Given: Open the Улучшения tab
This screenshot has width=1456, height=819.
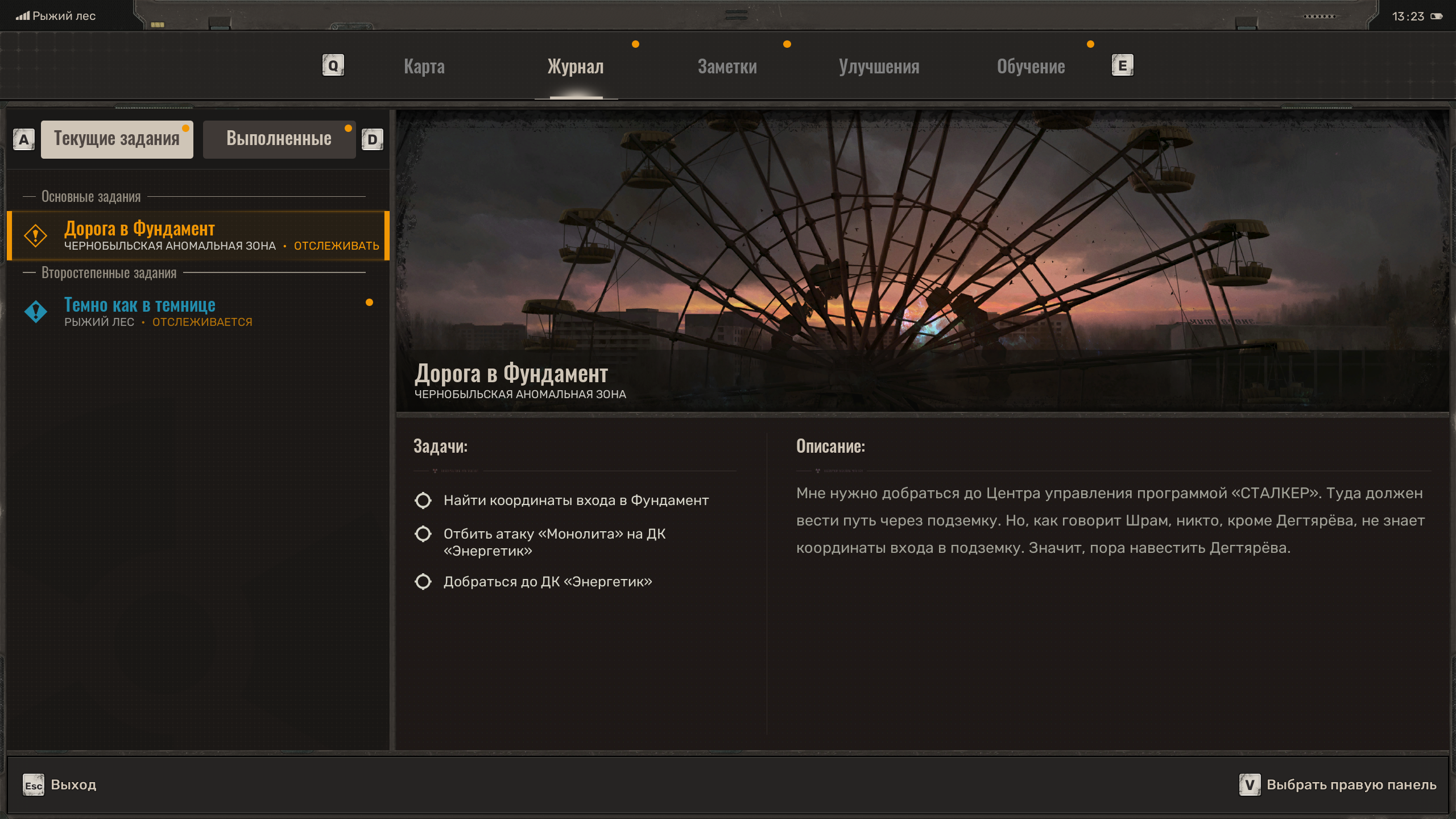Looking at the screenshot, I should pos(879,67).
